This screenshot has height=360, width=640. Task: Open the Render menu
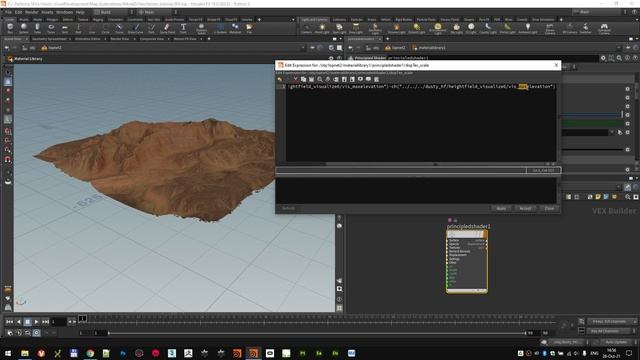[x=31, y=12]
